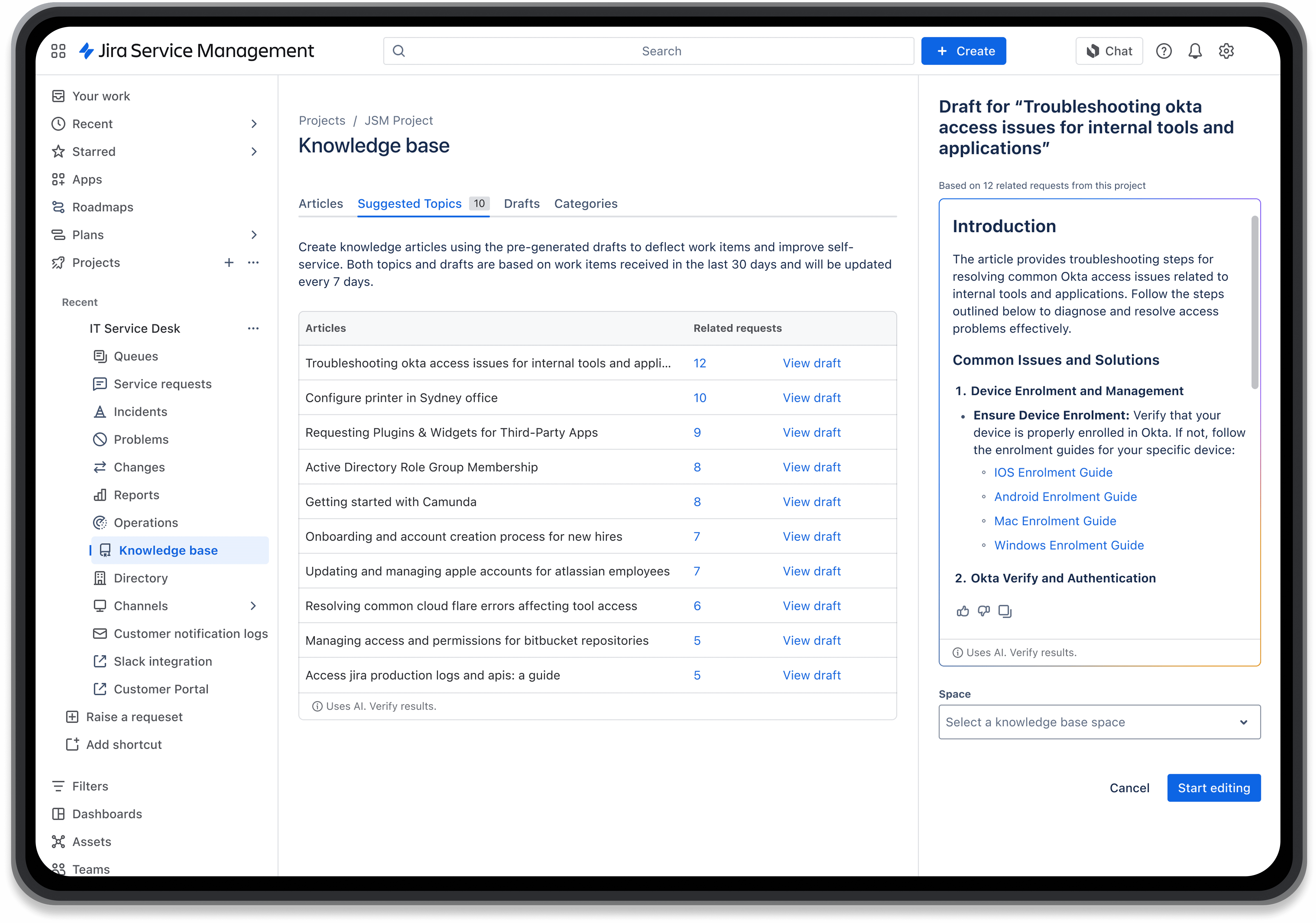Add a project with the plus icon
Viewport: 1316px width, 923px height.
(x=229, y=263)
